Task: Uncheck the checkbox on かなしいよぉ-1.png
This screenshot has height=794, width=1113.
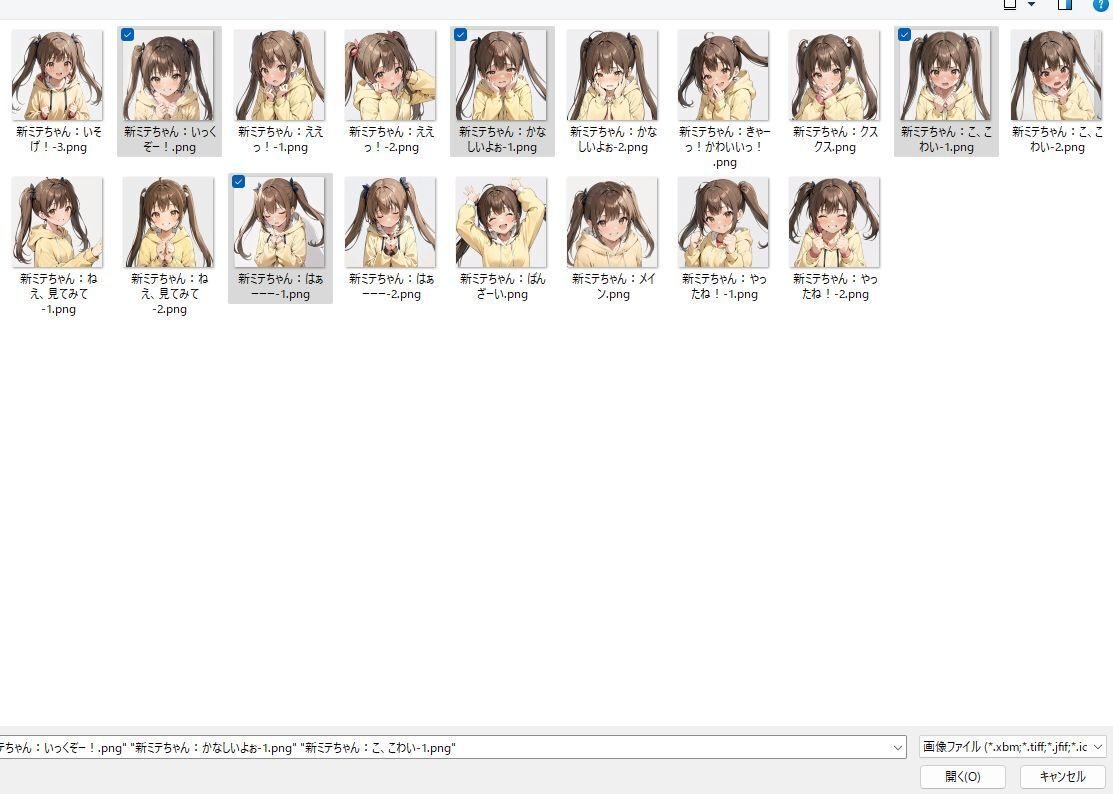Action: [x=461, y=34]
